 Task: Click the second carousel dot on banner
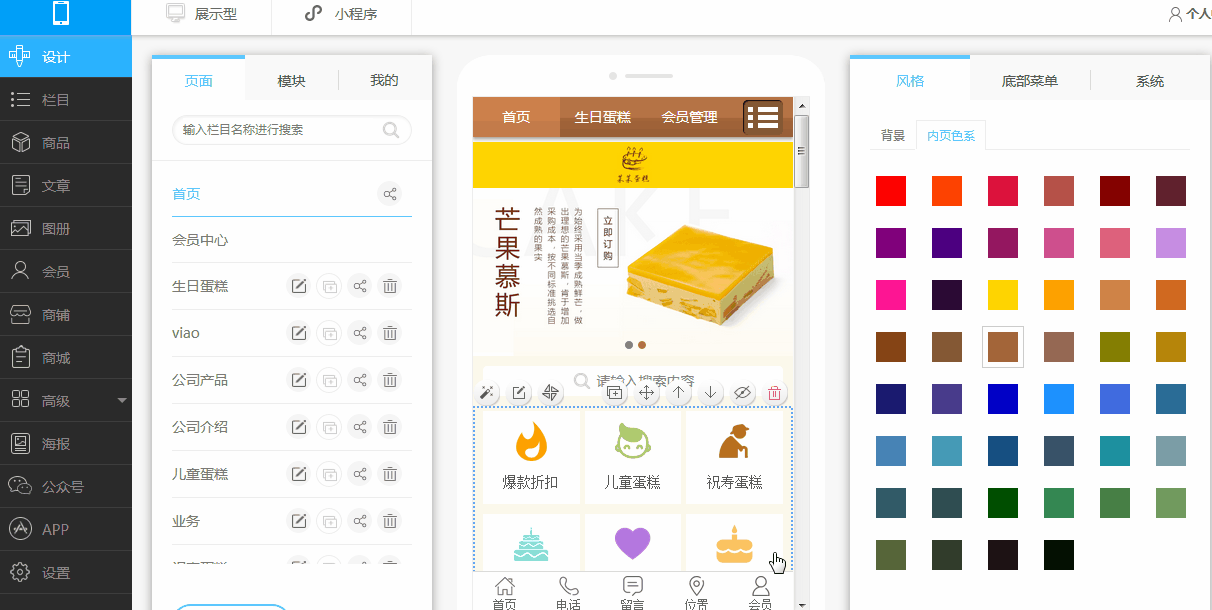[642, 345]
